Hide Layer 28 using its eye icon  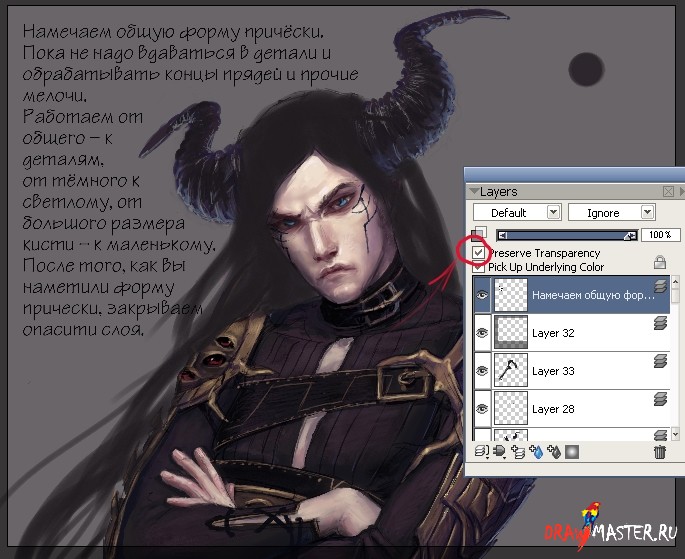click(482, 409)
